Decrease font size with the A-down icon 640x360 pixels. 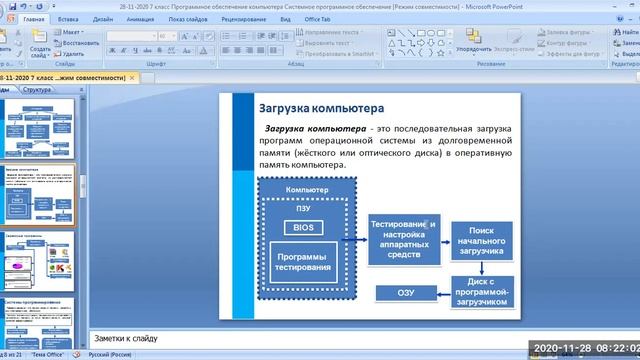[x=196, y=36]
